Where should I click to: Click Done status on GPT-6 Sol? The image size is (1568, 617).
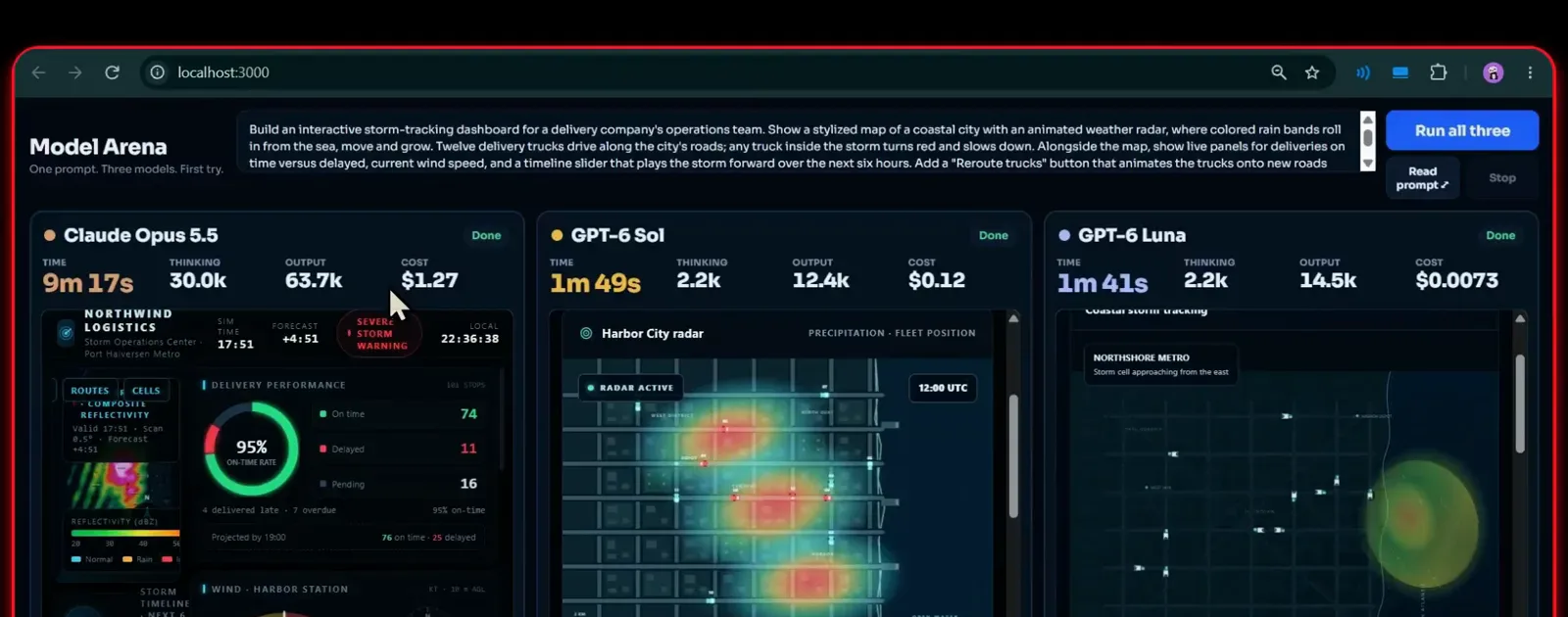993,236
